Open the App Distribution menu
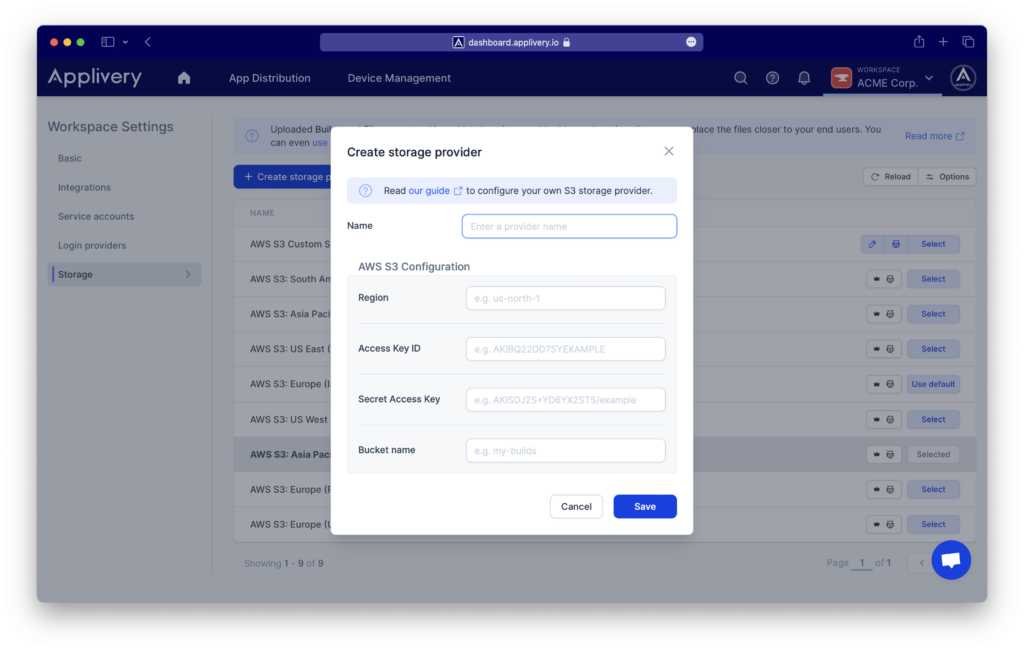 tap(270, 78)
